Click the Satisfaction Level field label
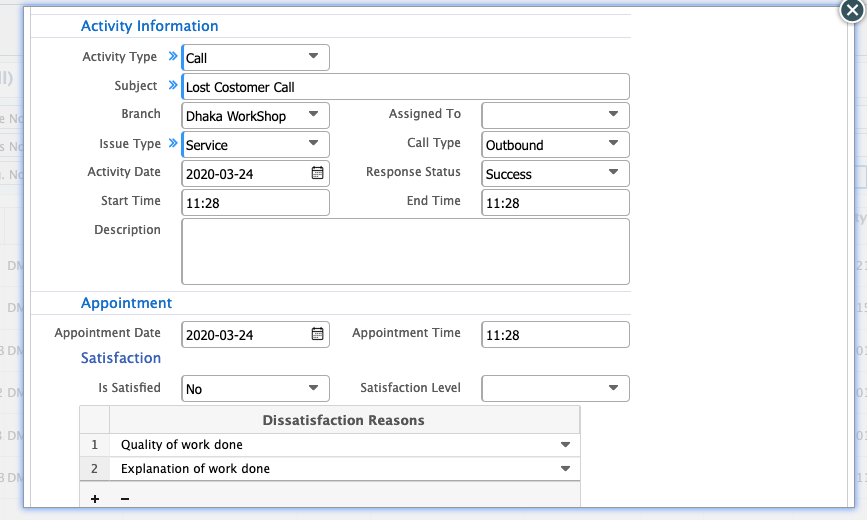Image resolution: width=867 pixels, height=520 pixels. tap(410, 388)
